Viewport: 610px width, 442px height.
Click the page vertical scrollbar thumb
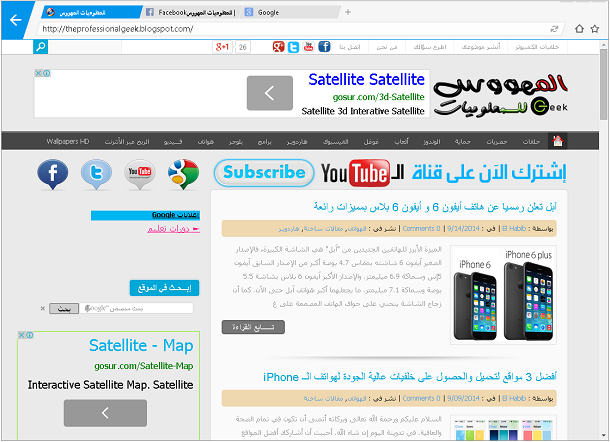click(603, 84)
